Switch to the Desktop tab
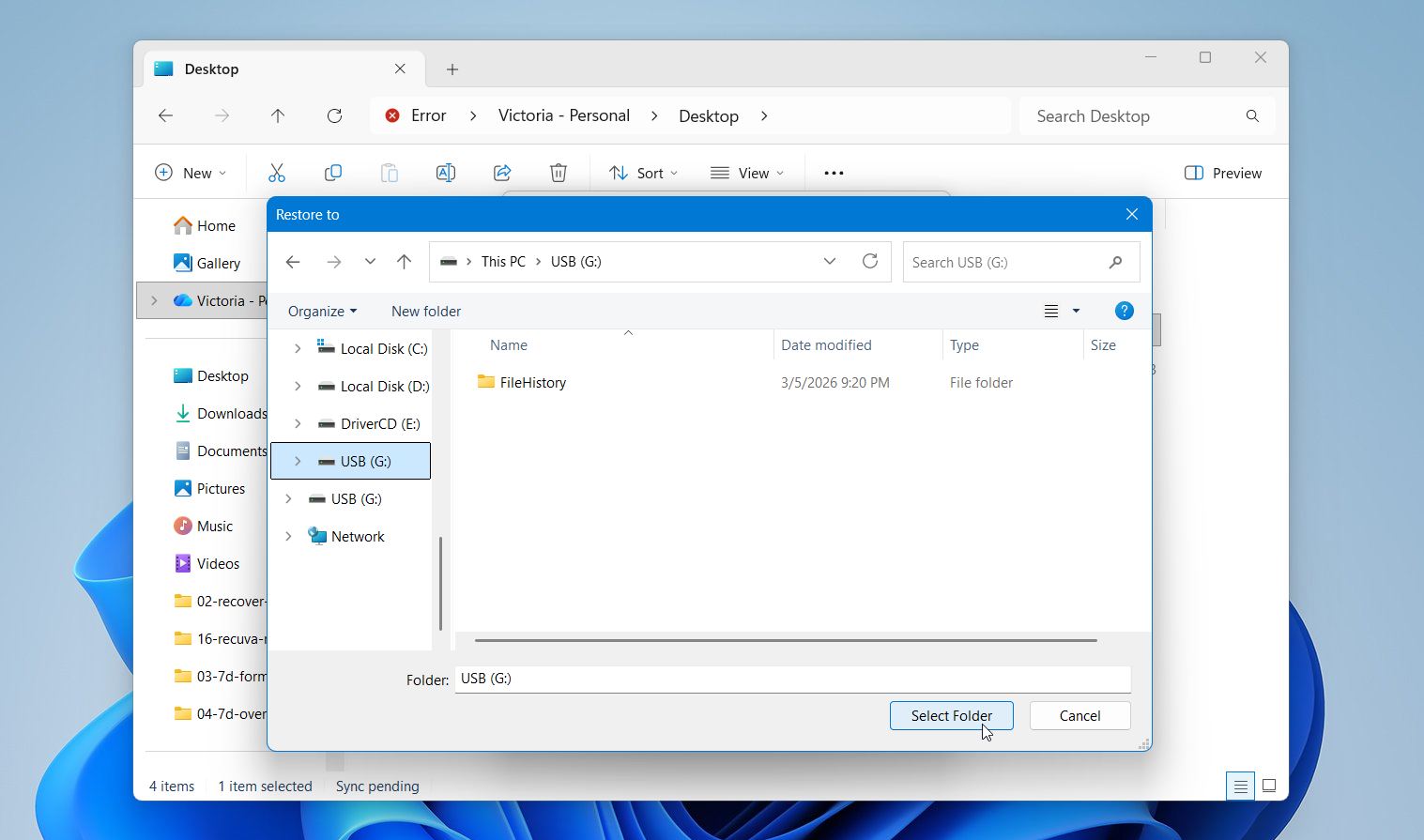The width and height of the screenshot is (1424, 840). point(210,69)
